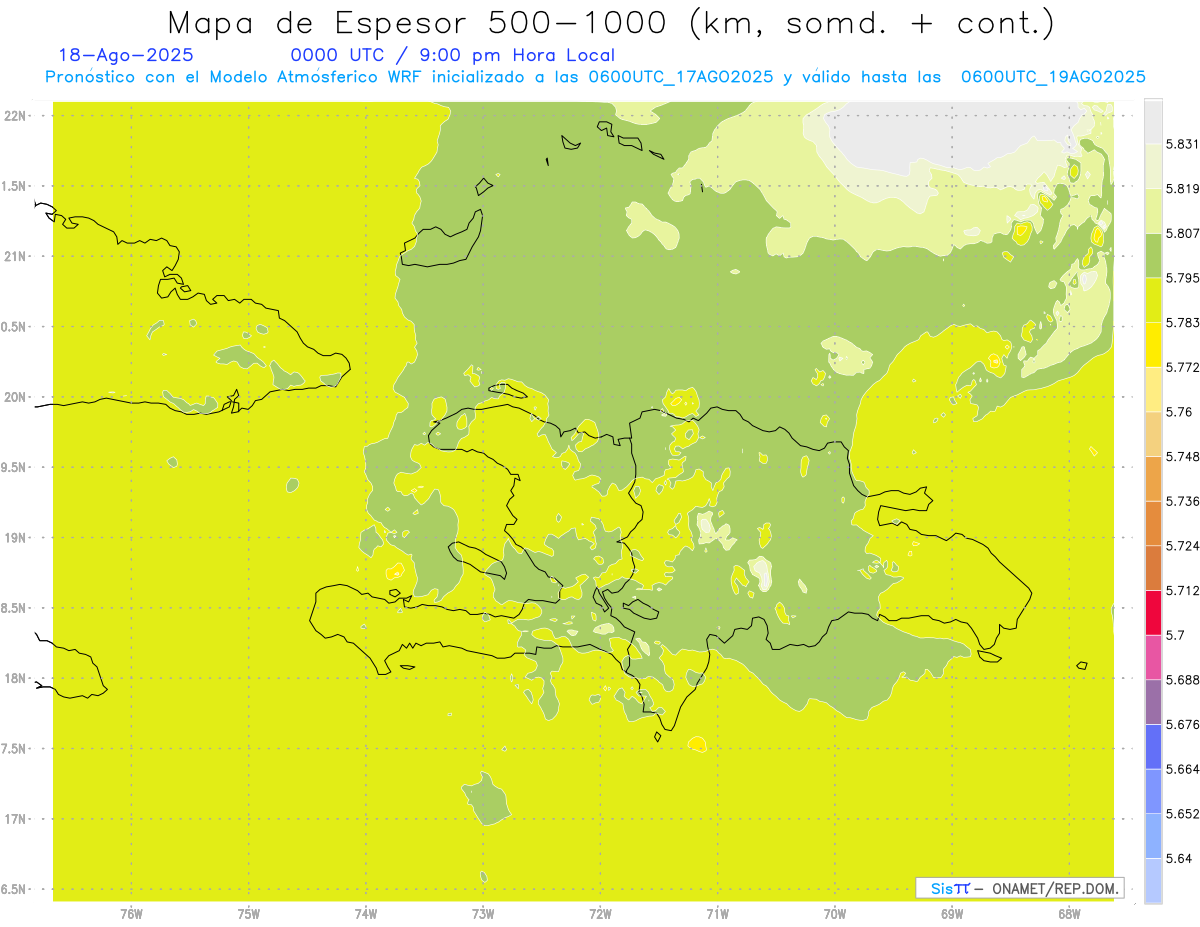Image resolution: width=1200 pixels, height=927 pixels.
Task: Select the 69W longitude label
Action: 952,914
